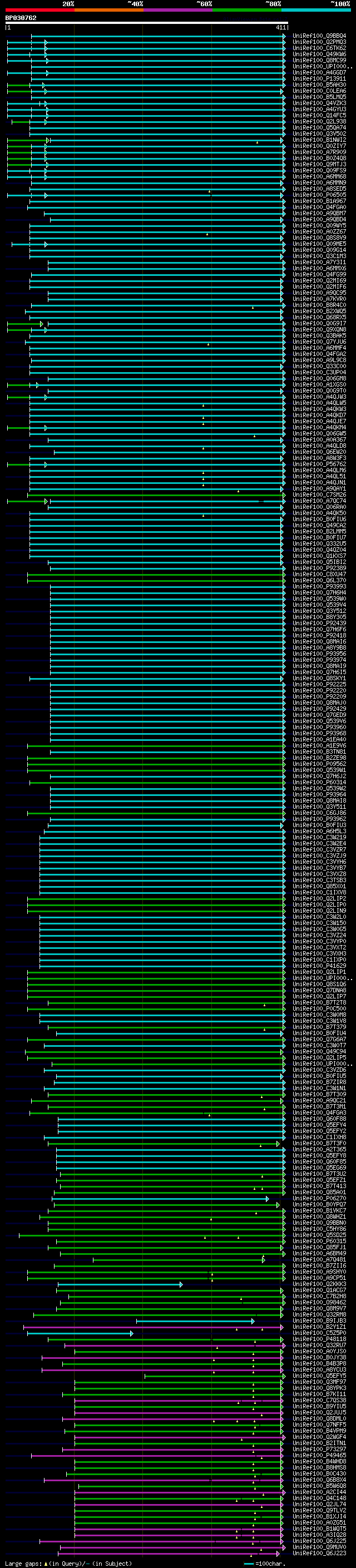Screen dimensions: 356x1568
Task: Select hit label UniRef100_Q8MAI8
Action: coord(319,800)
